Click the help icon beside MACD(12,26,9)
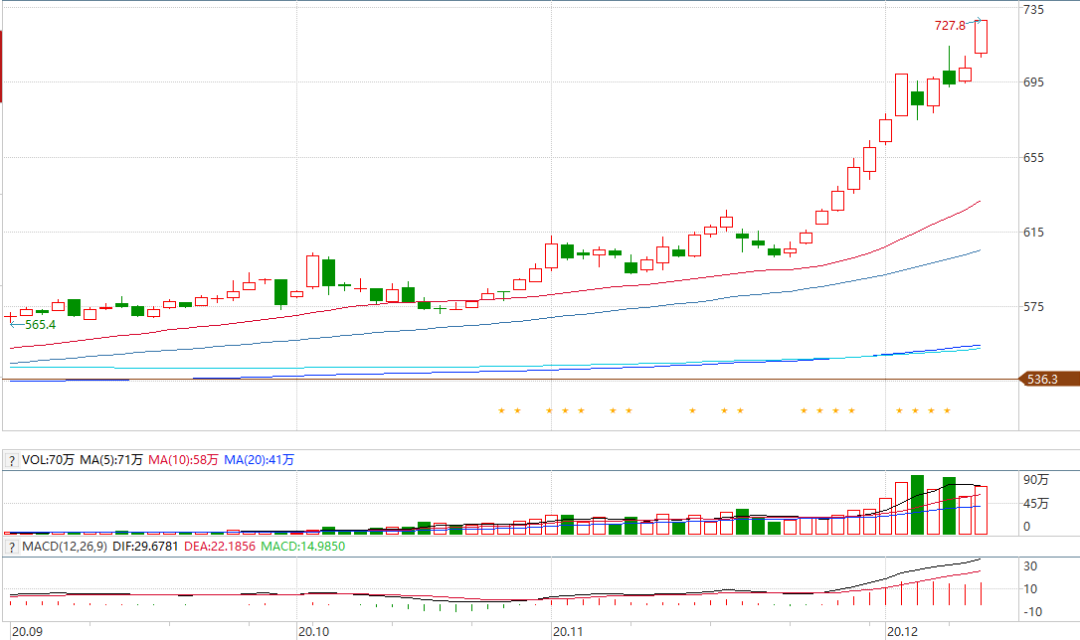 coord(11,547)
